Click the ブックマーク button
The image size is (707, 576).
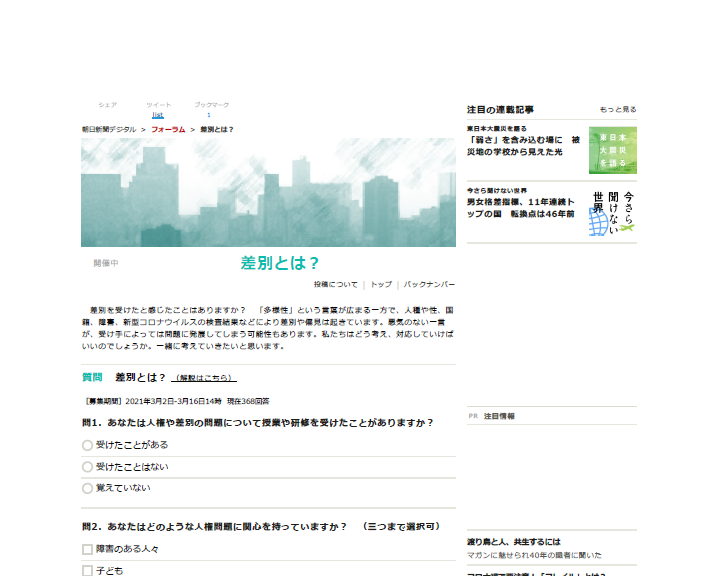coord(211,105)
